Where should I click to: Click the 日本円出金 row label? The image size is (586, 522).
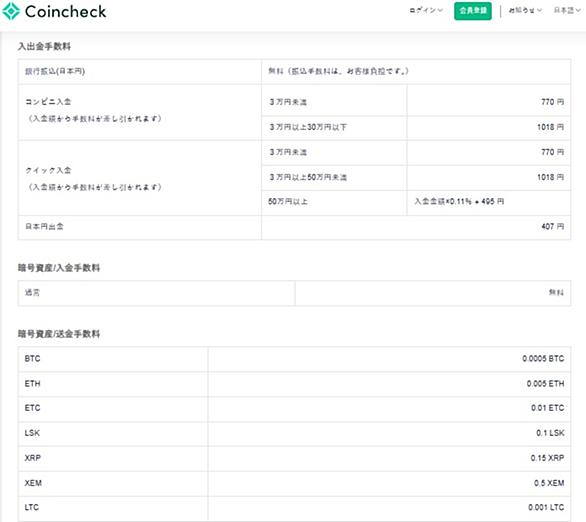[x=44, y=226]
